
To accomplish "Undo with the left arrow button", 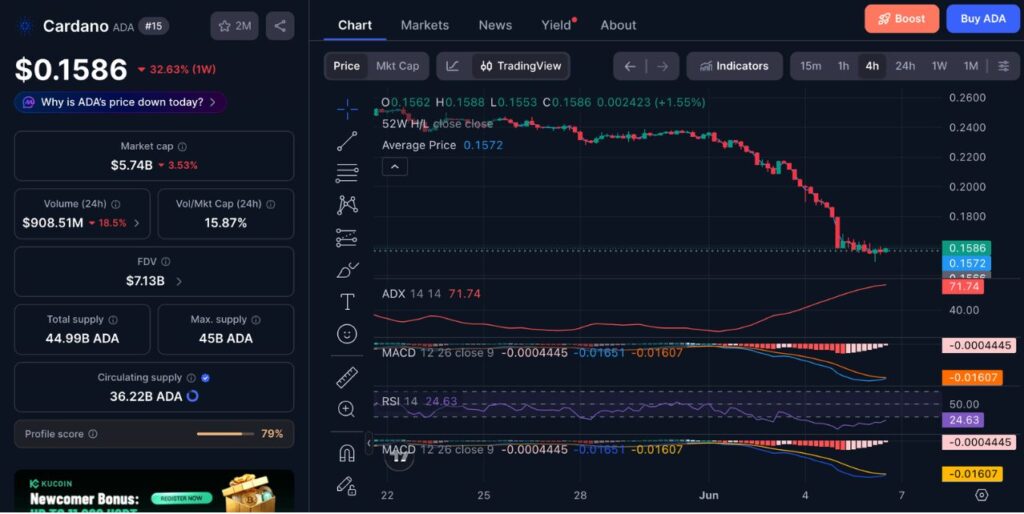I will coord(630,66).
